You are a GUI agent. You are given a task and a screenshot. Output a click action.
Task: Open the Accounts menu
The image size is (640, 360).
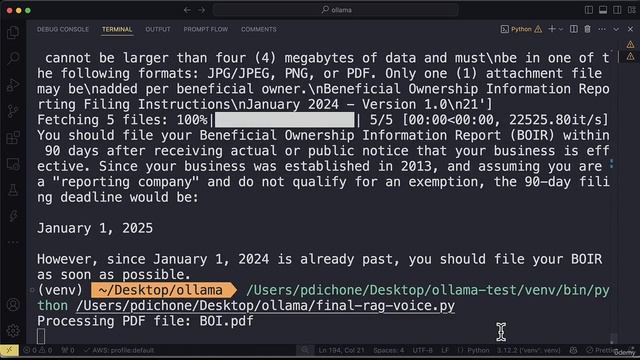coord(13,304)
